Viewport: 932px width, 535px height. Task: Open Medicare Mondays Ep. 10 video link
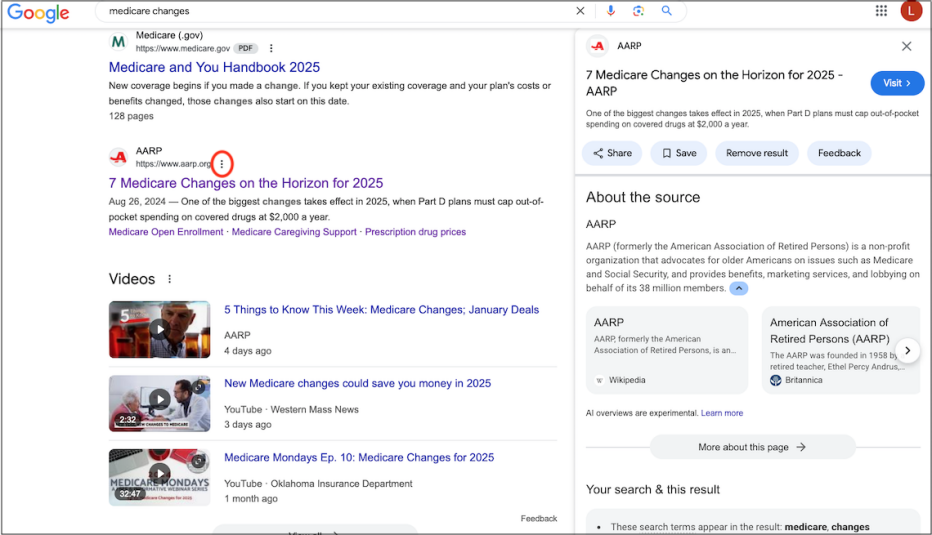pos(359,457)
